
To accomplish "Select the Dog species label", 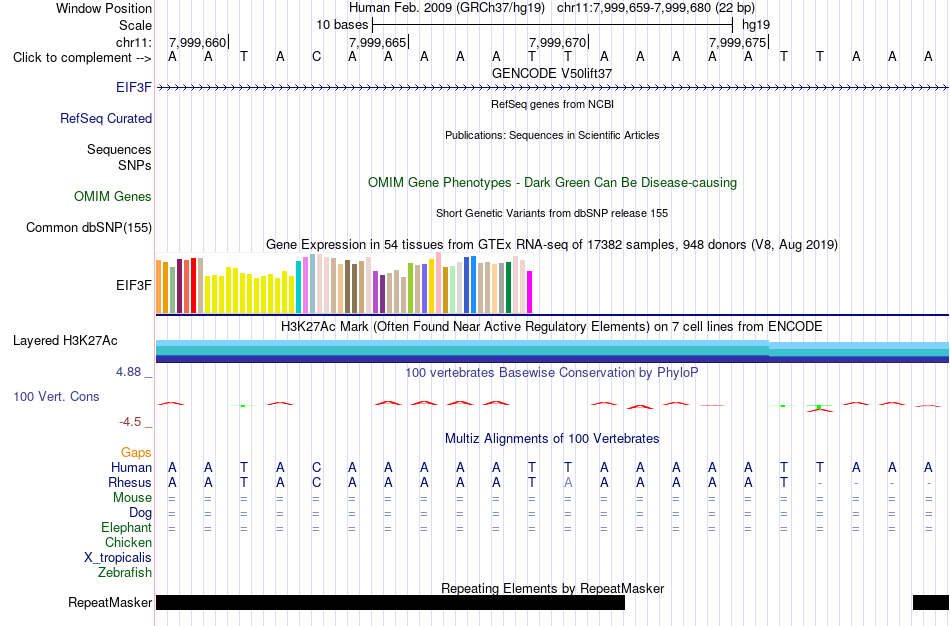I will pos(140,512).
